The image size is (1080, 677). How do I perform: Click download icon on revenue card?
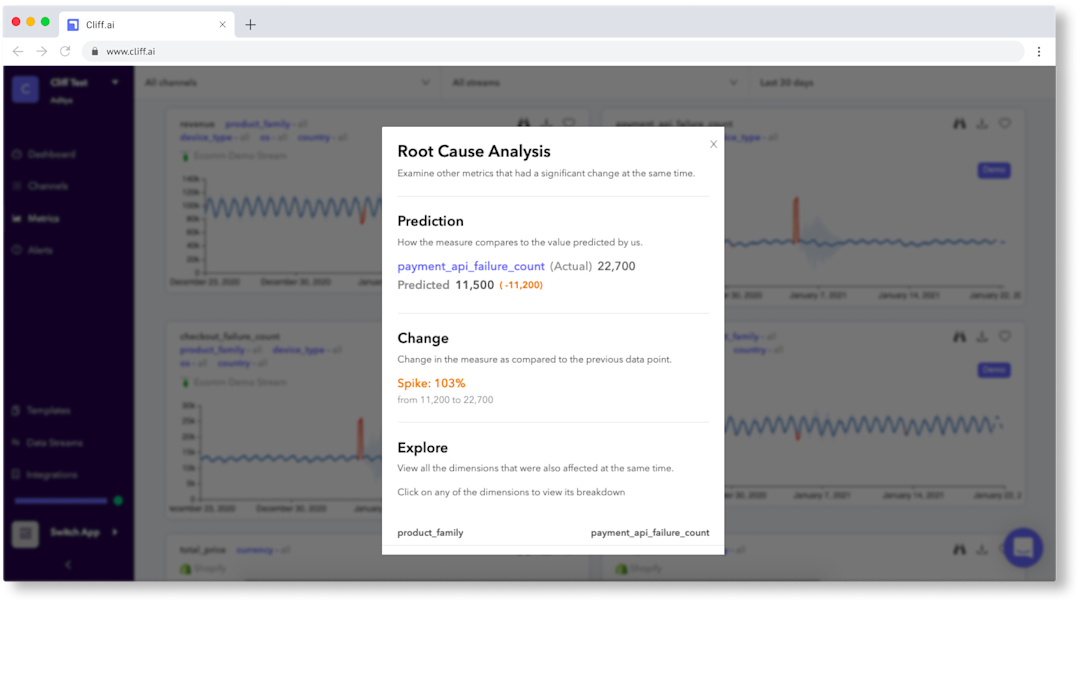click(546, 123)
